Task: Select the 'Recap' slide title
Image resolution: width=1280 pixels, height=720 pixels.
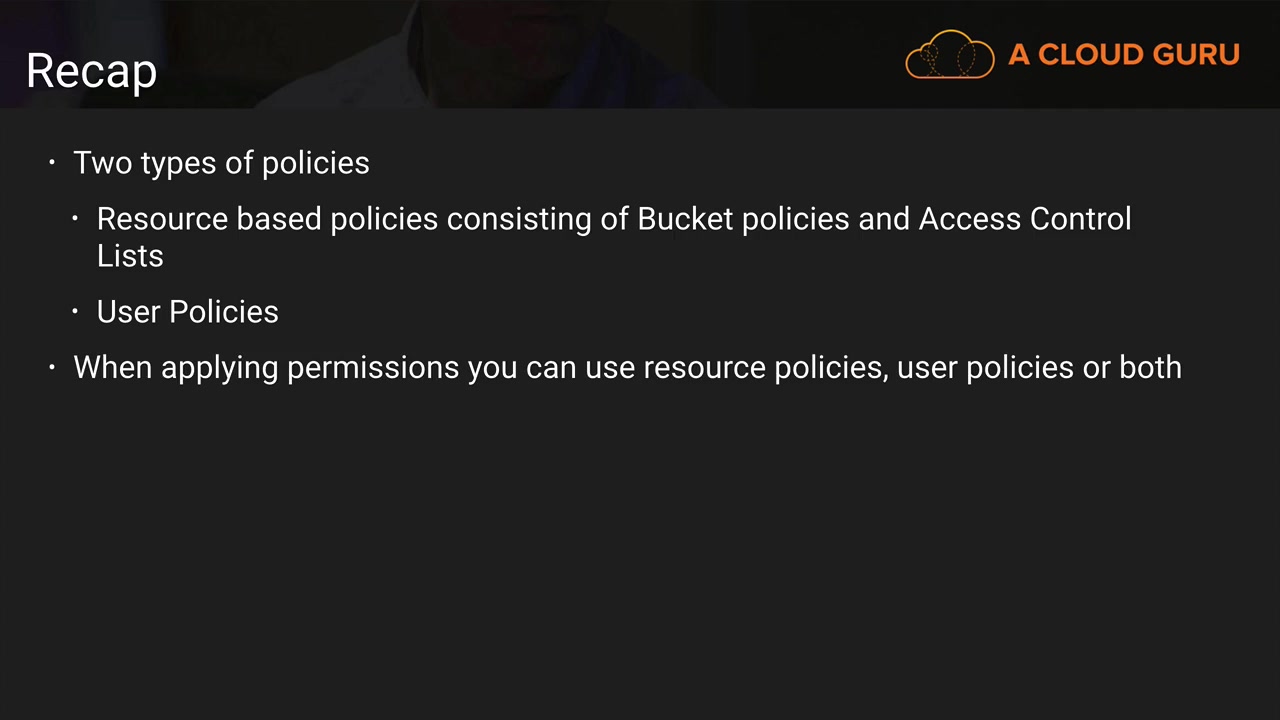Action: click(x=91, y=71)
